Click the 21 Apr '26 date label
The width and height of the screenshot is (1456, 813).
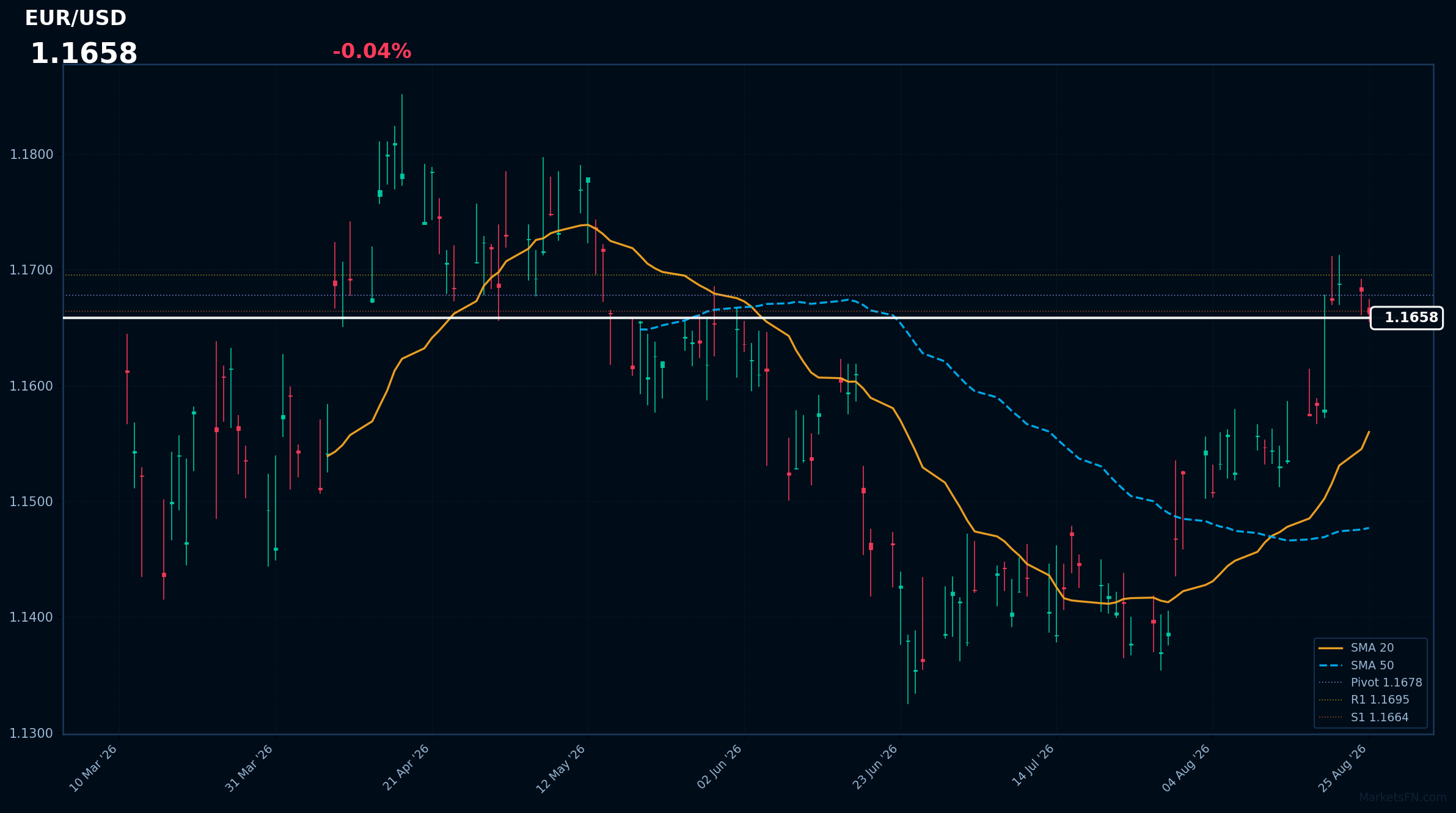pyautogui.click(x=406, y=768)
